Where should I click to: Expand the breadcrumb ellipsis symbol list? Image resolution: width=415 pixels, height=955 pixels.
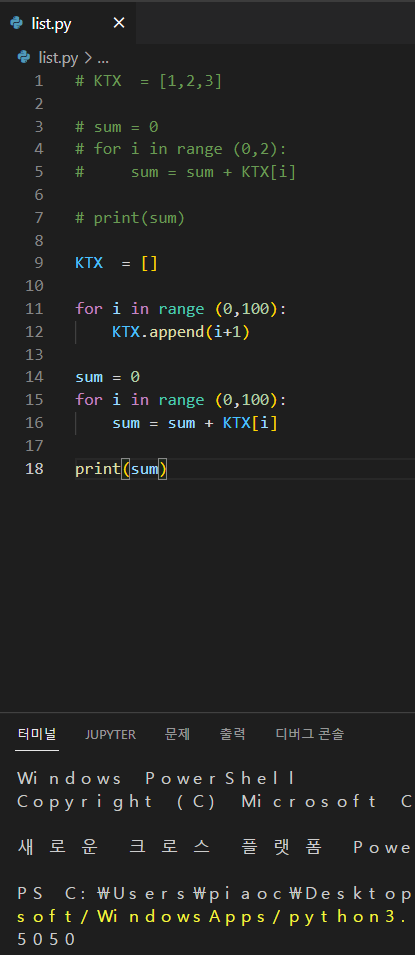[102, 58]
